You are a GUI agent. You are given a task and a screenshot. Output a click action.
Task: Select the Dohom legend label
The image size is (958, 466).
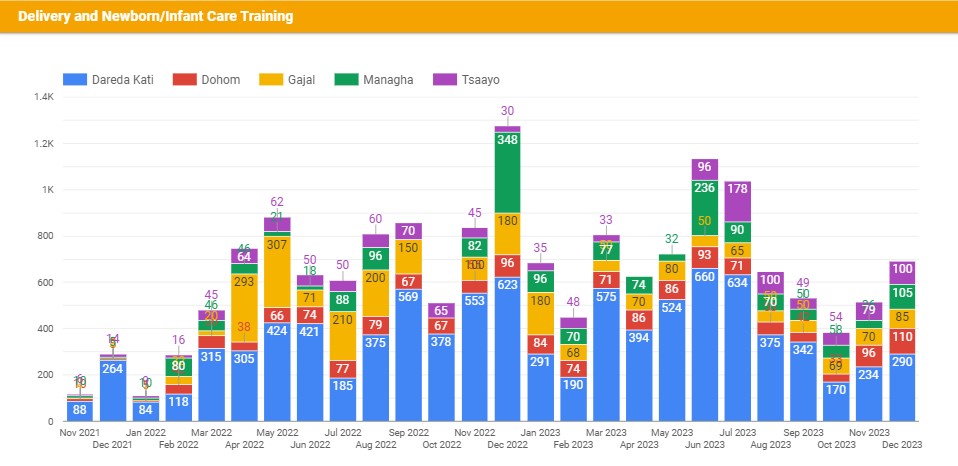[x=221, y=79]
